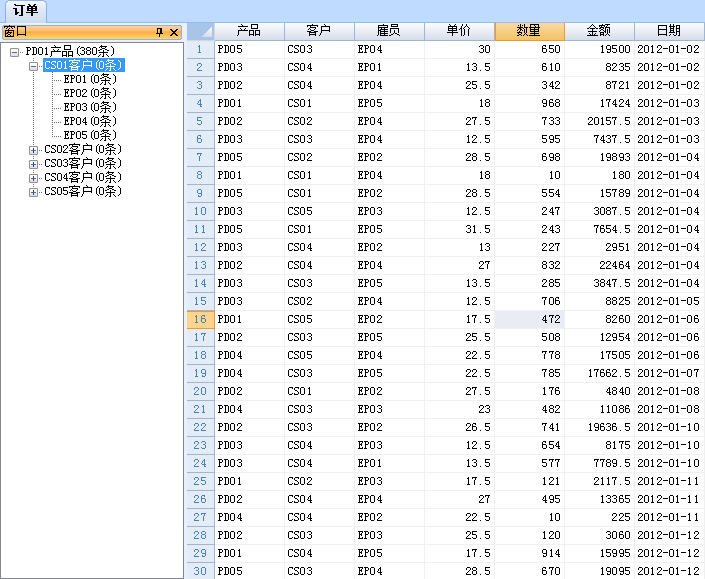The height and width of the screenshot is (579, 705).
Task: Select CS03客户 (0条) tree item
Action: click(83, 163)
